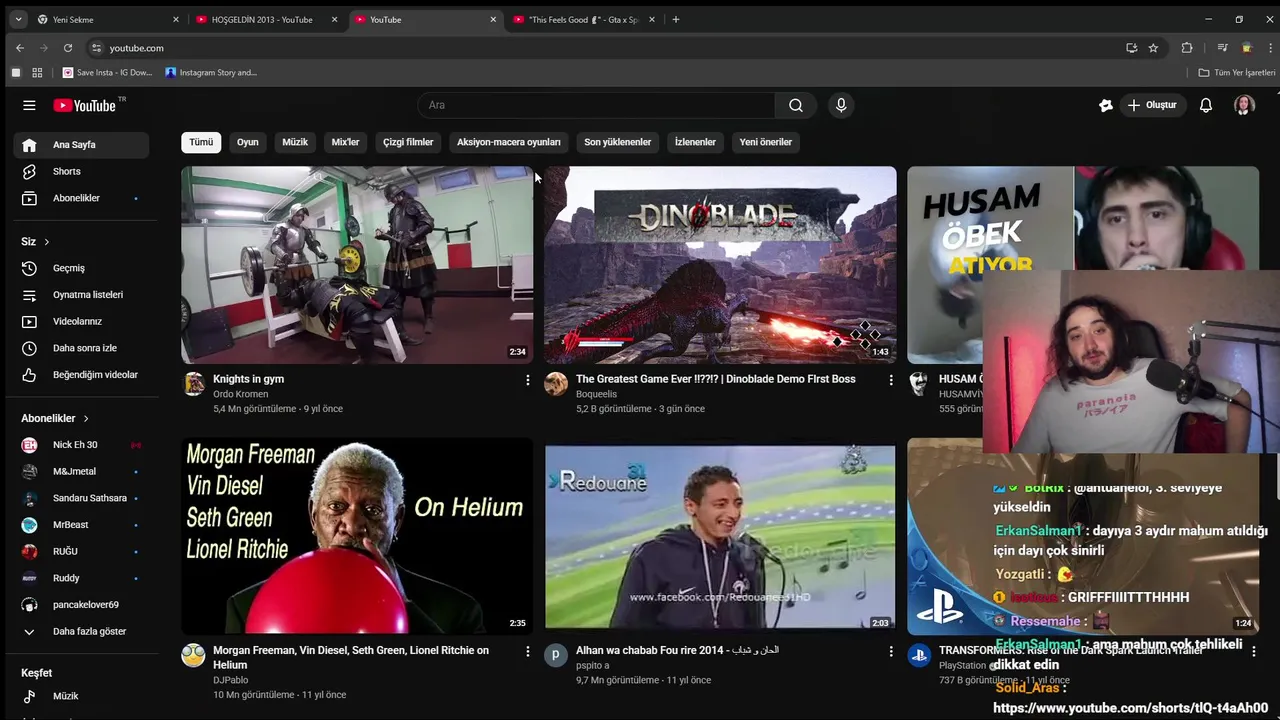Open Oynatma listeleri in sidebar
The width and height of the screenshot is (1280, 720).
pyautogui.click(x=81, y=295)
